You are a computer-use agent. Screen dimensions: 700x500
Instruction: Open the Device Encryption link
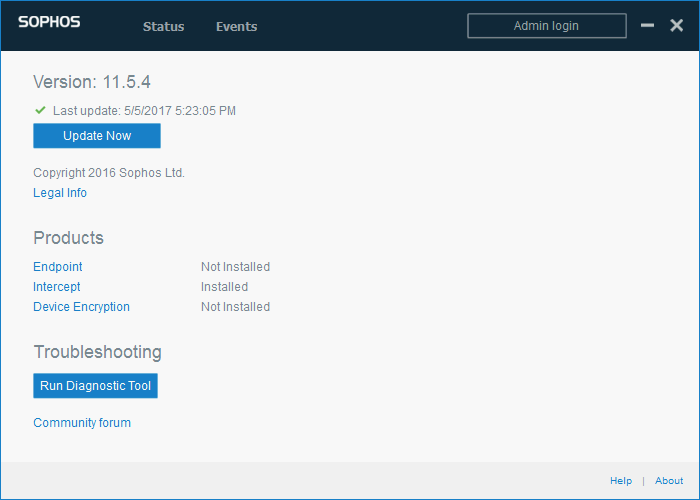point(81,307)
